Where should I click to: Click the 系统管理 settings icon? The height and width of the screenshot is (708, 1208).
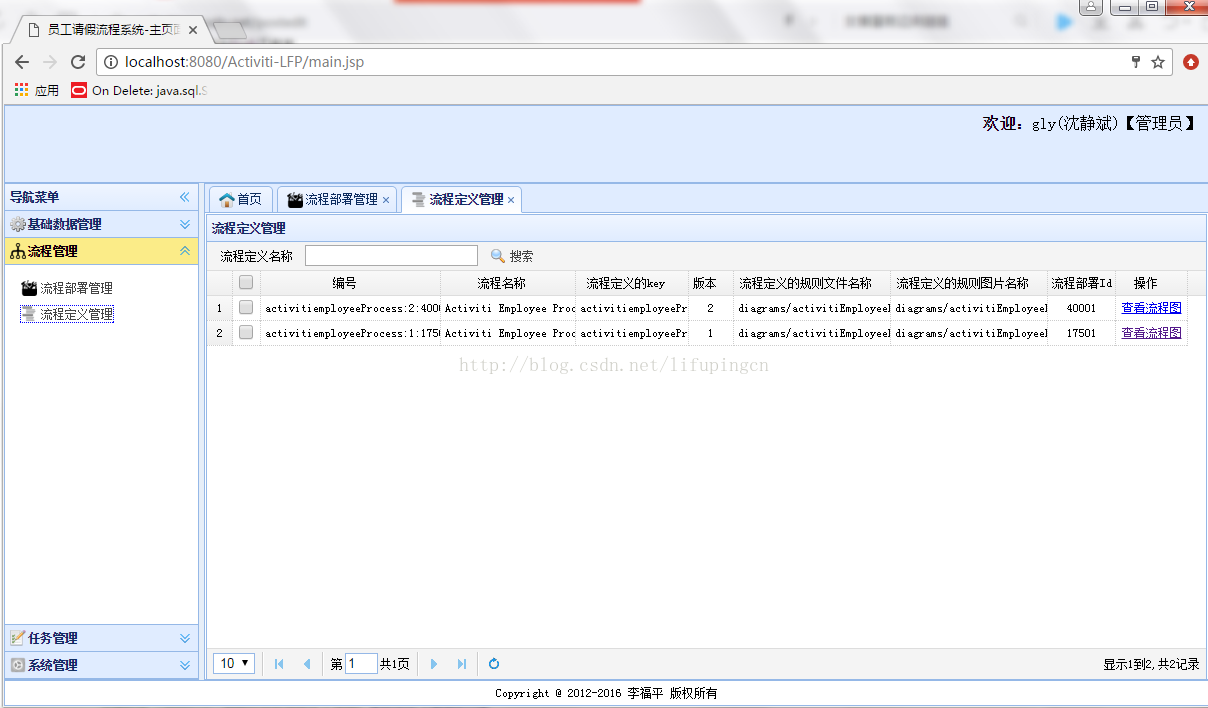click(18, 665)
